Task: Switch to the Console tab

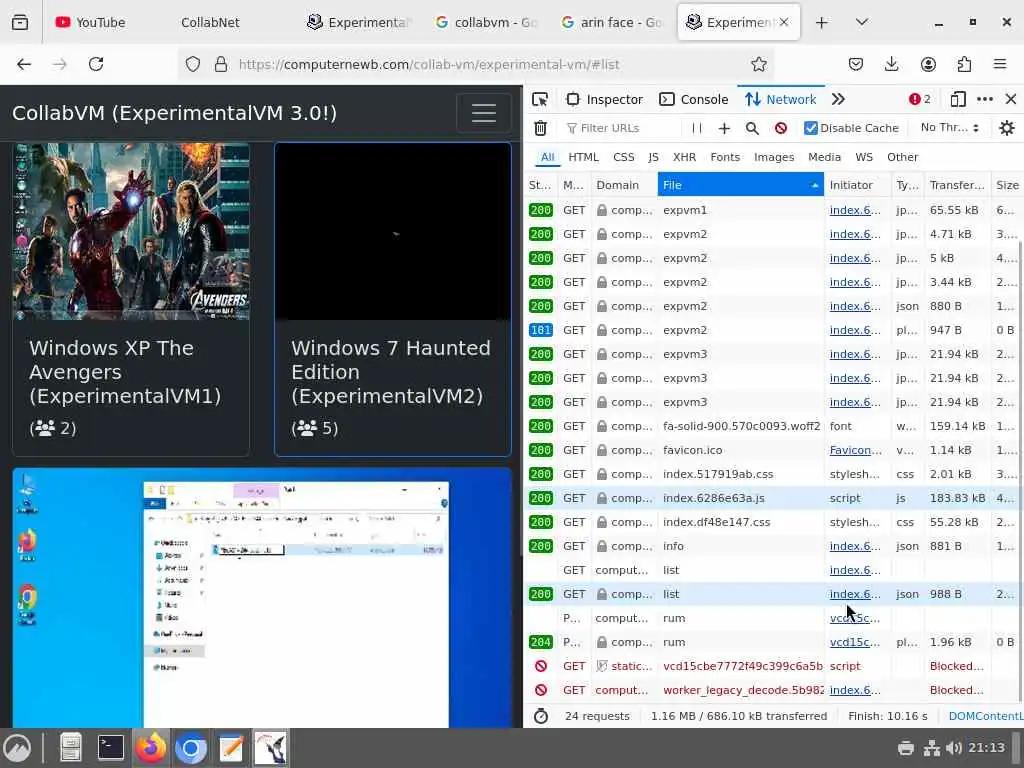Action: tap(694, 99)
